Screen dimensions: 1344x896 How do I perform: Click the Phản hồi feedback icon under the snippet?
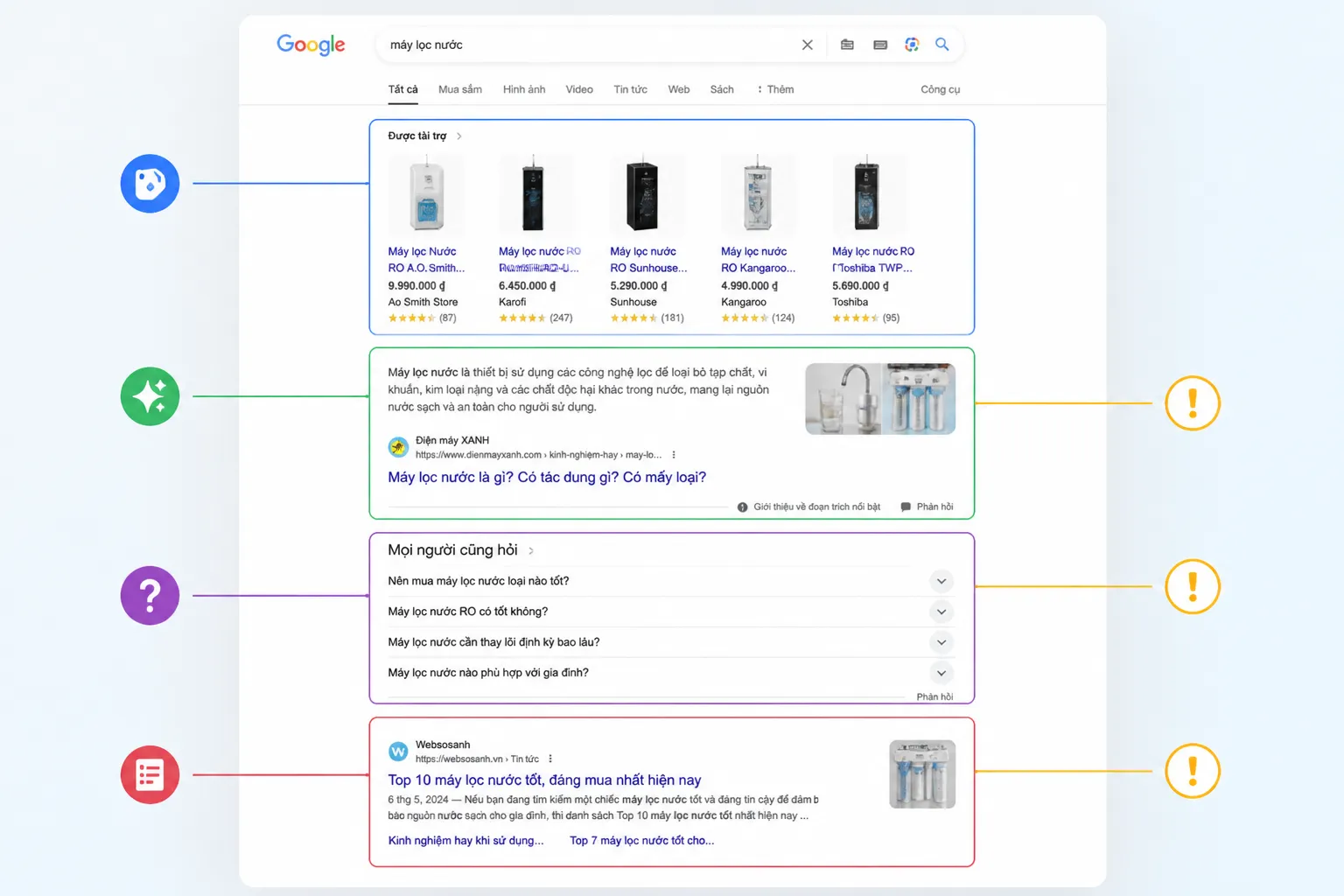coord(906,507)
